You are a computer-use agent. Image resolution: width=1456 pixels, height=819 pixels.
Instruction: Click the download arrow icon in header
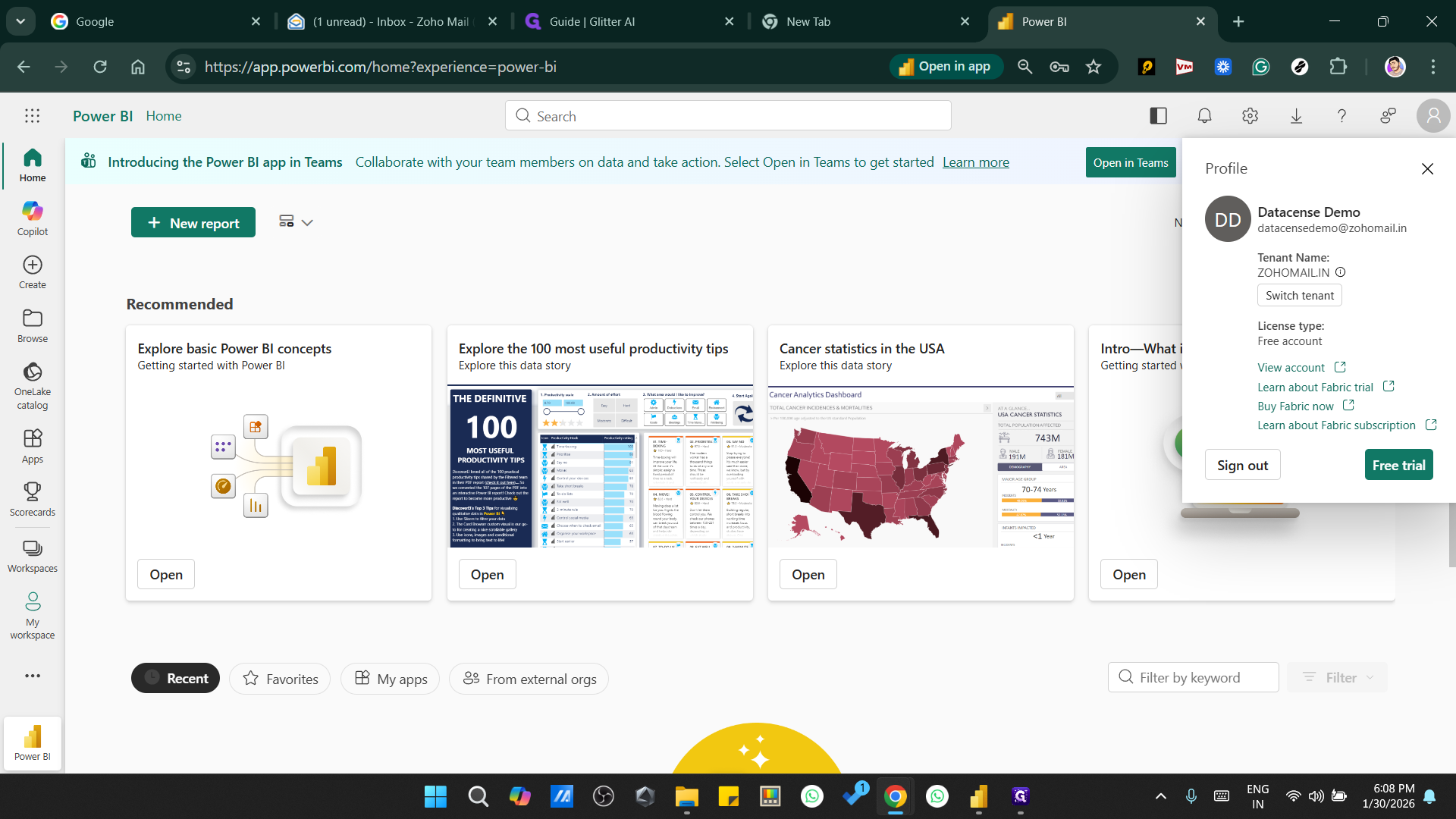click(x=1296, y=116)
